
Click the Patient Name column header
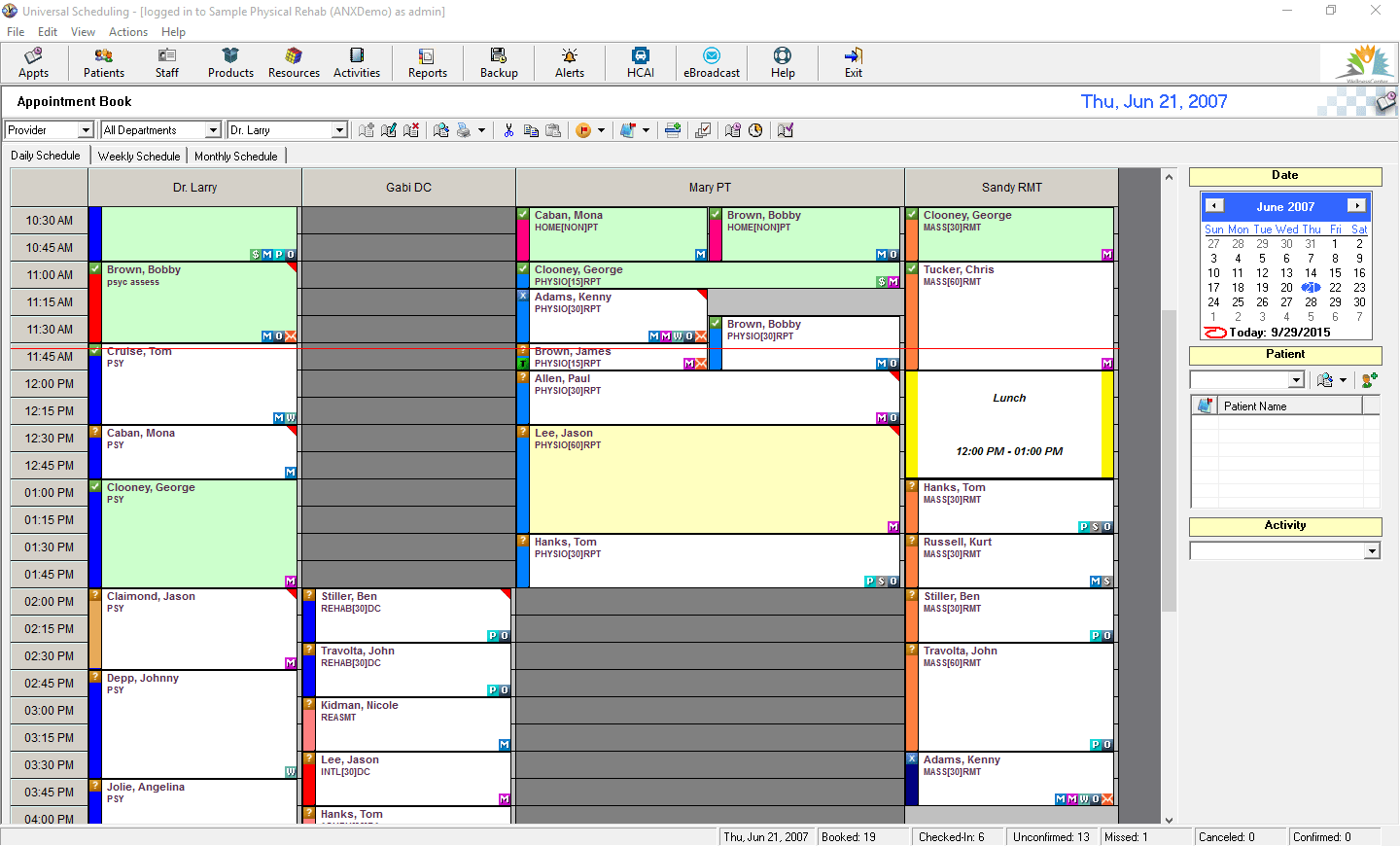pyautogui.click(x=1288, y=406)
